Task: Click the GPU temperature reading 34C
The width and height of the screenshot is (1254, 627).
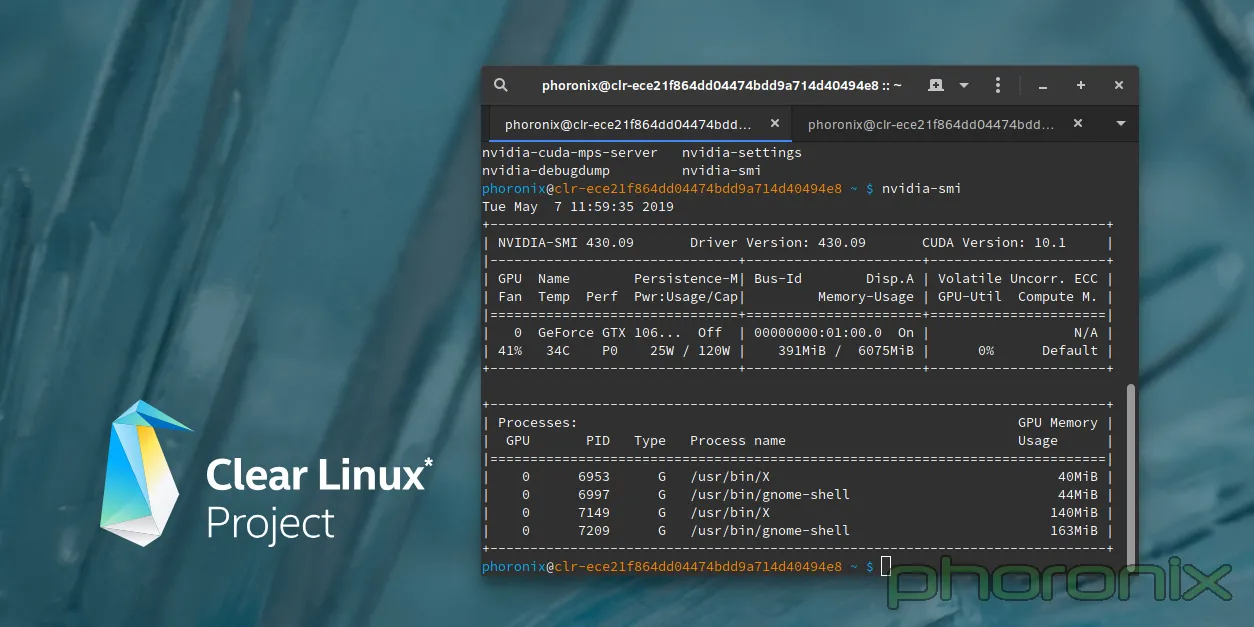Action: pos(558,350)
